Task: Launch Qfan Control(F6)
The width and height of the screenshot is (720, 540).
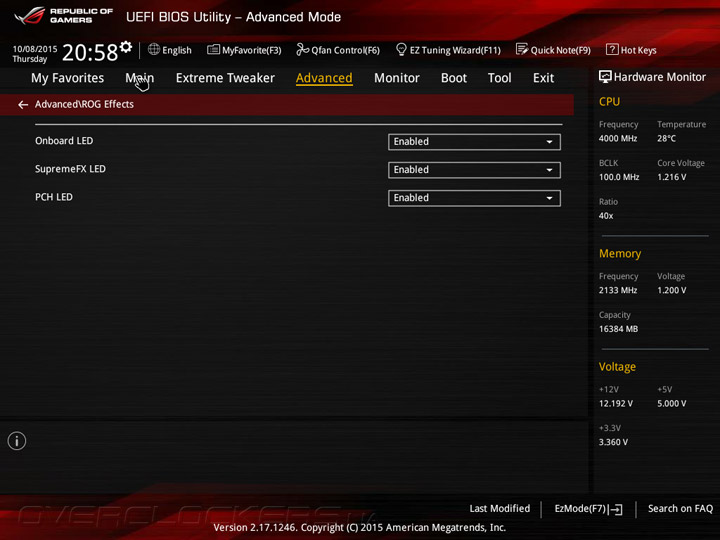Action: (x=338, y=50)
